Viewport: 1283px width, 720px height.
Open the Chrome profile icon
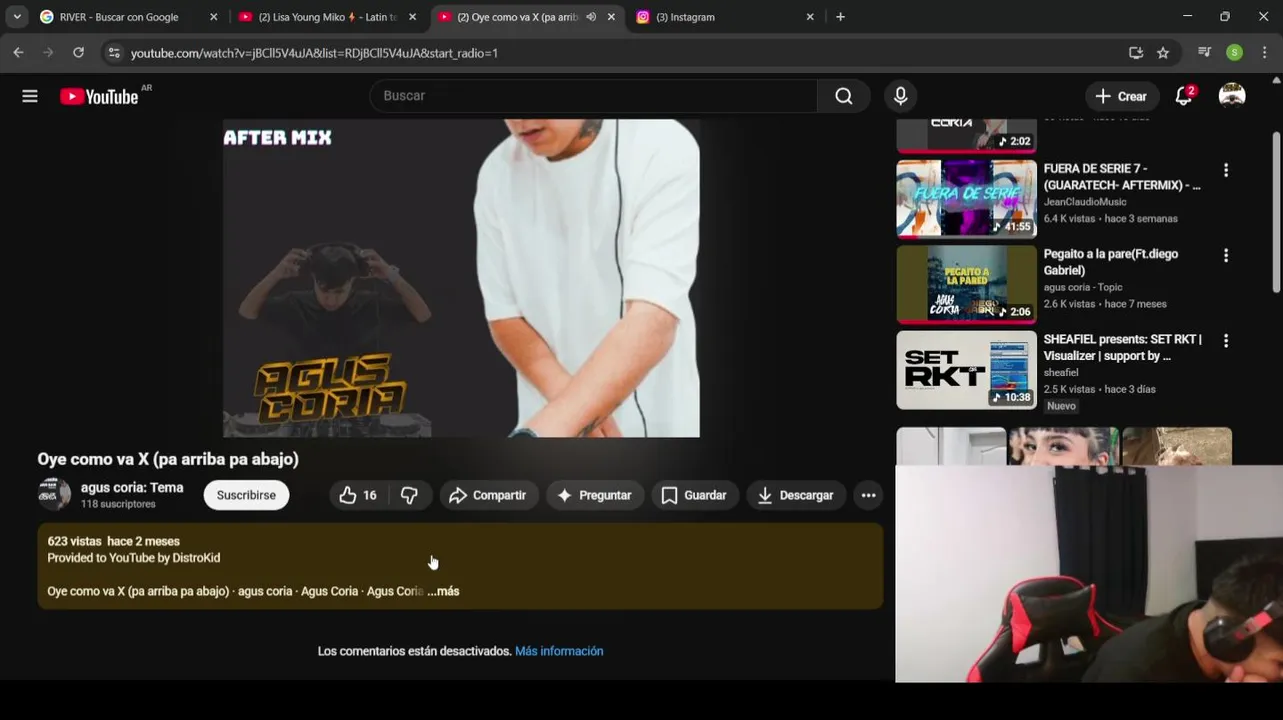click(x=1235, y=53)
